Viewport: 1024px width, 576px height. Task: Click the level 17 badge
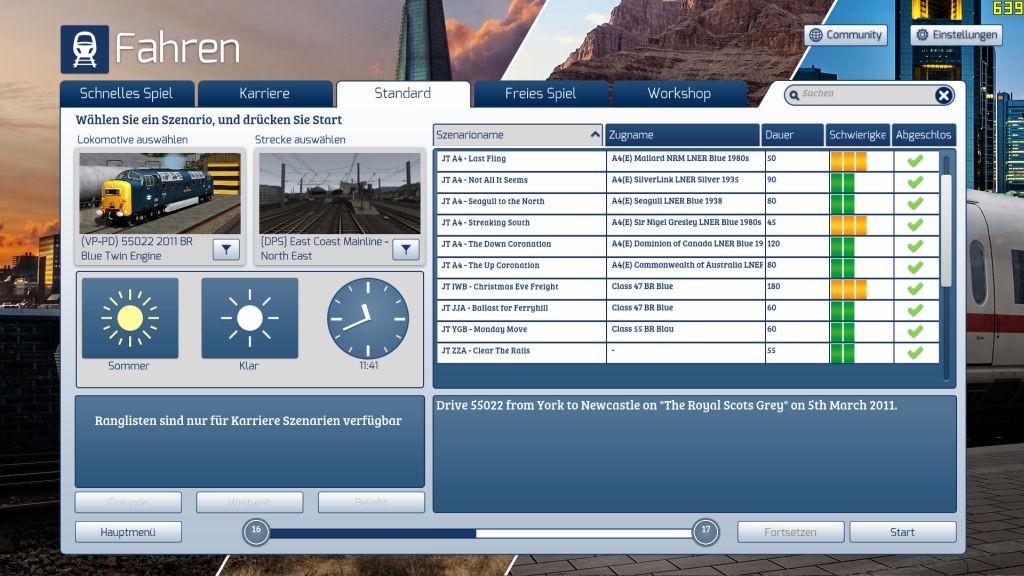point(705,532)
